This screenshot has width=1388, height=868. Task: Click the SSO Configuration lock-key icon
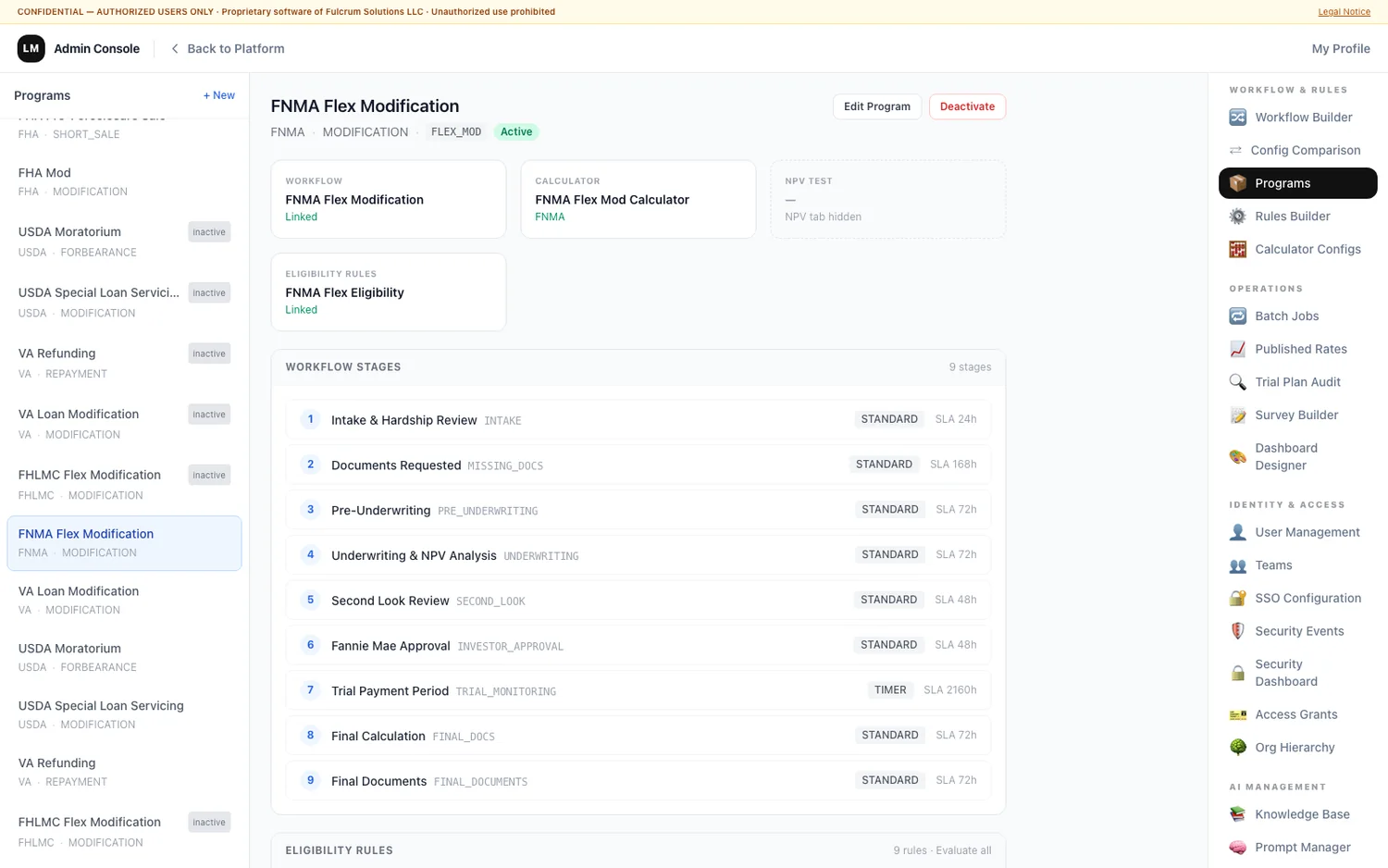(x=1237, y=599)
